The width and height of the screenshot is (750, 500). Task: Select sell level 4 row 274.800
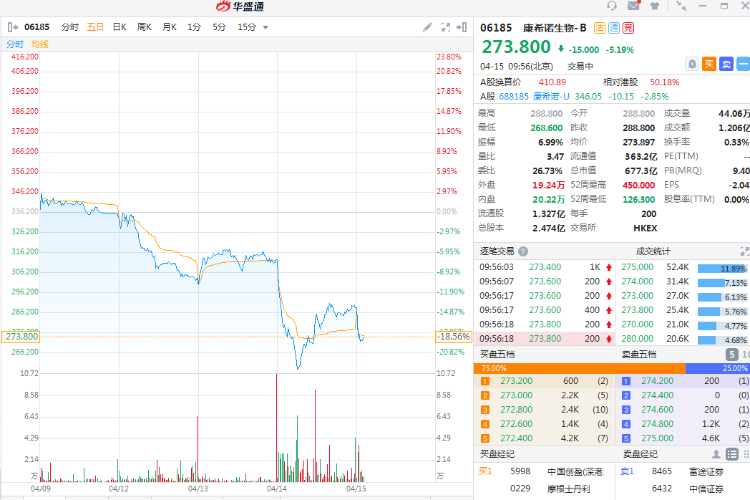[684, 424]
